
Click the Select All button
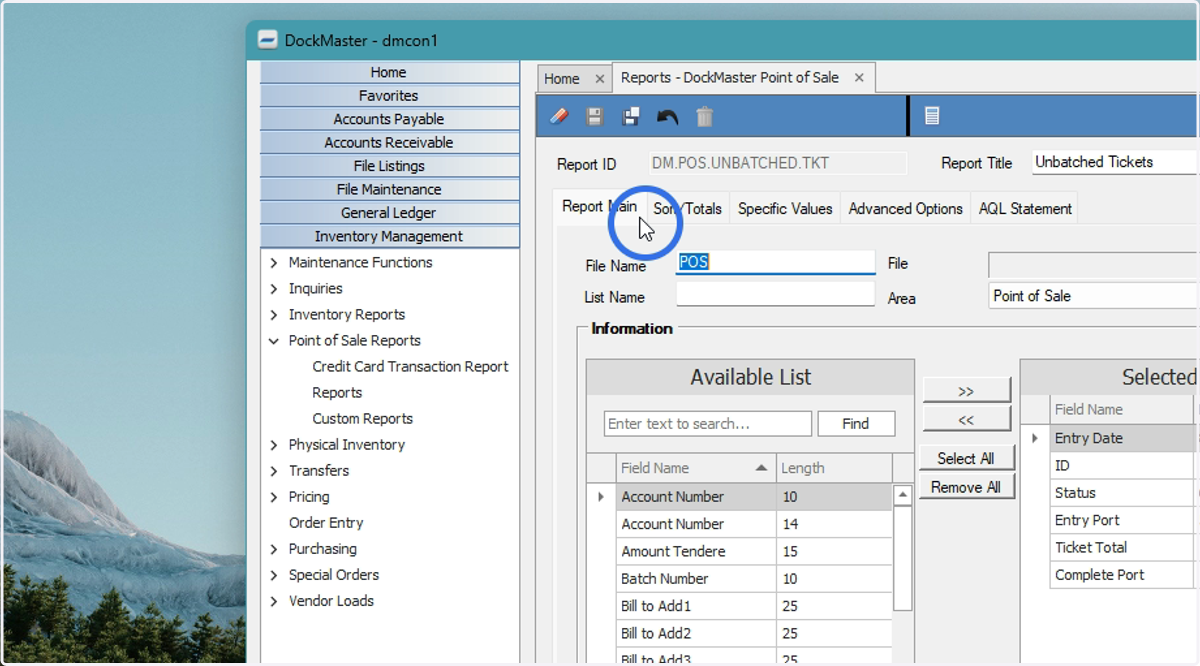(x=966, y=459)
